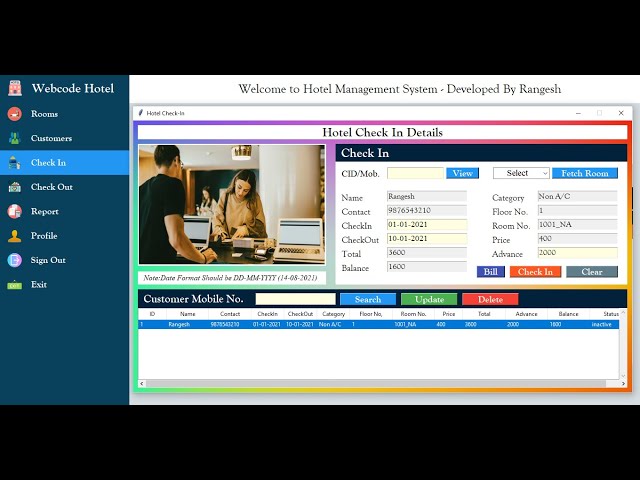Click the red Delete button
640x480 pixels.
pos(490,299)
